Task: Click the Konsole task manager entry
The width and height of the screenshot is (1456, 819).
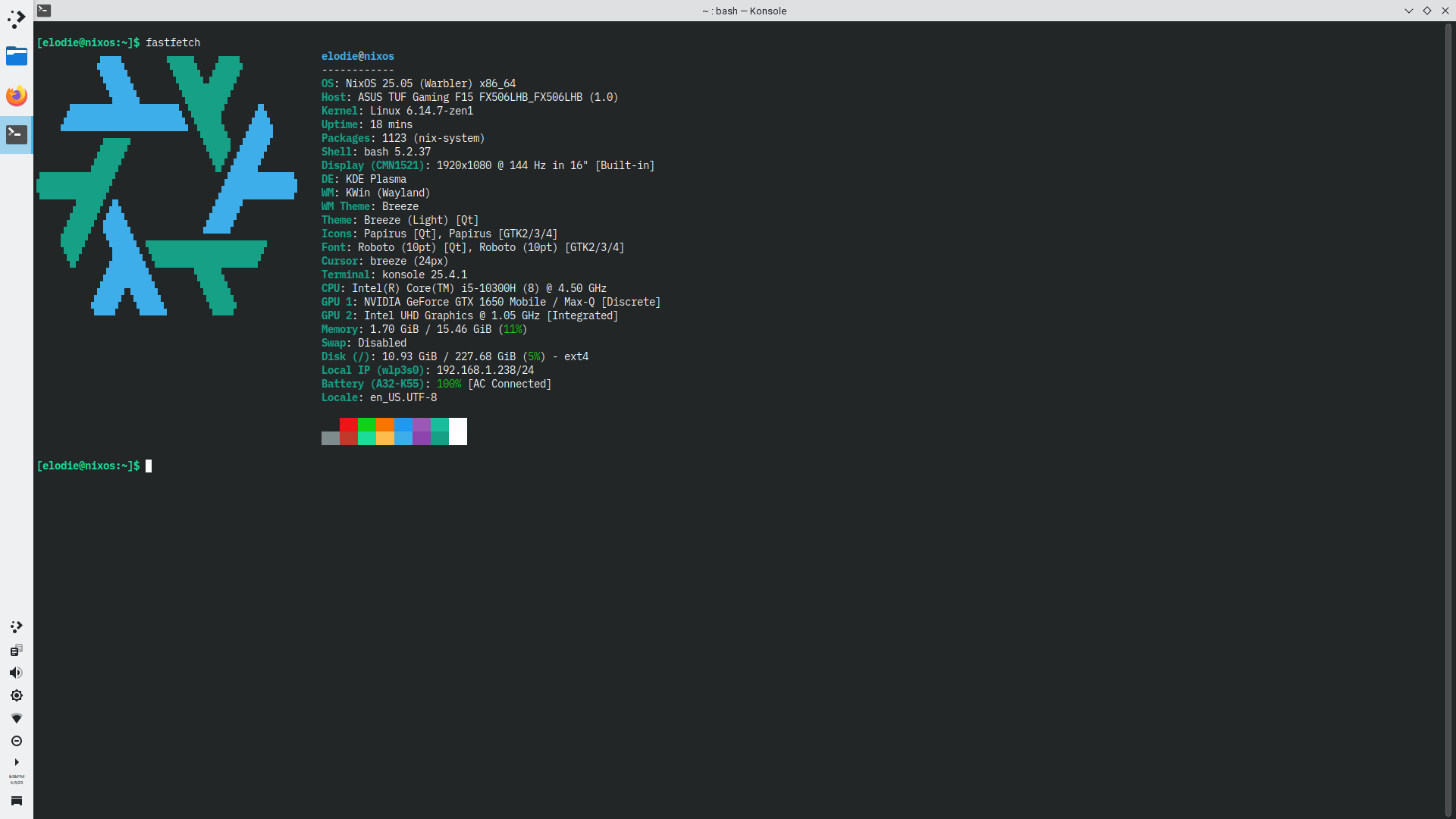Action: [x=16, y=135]
